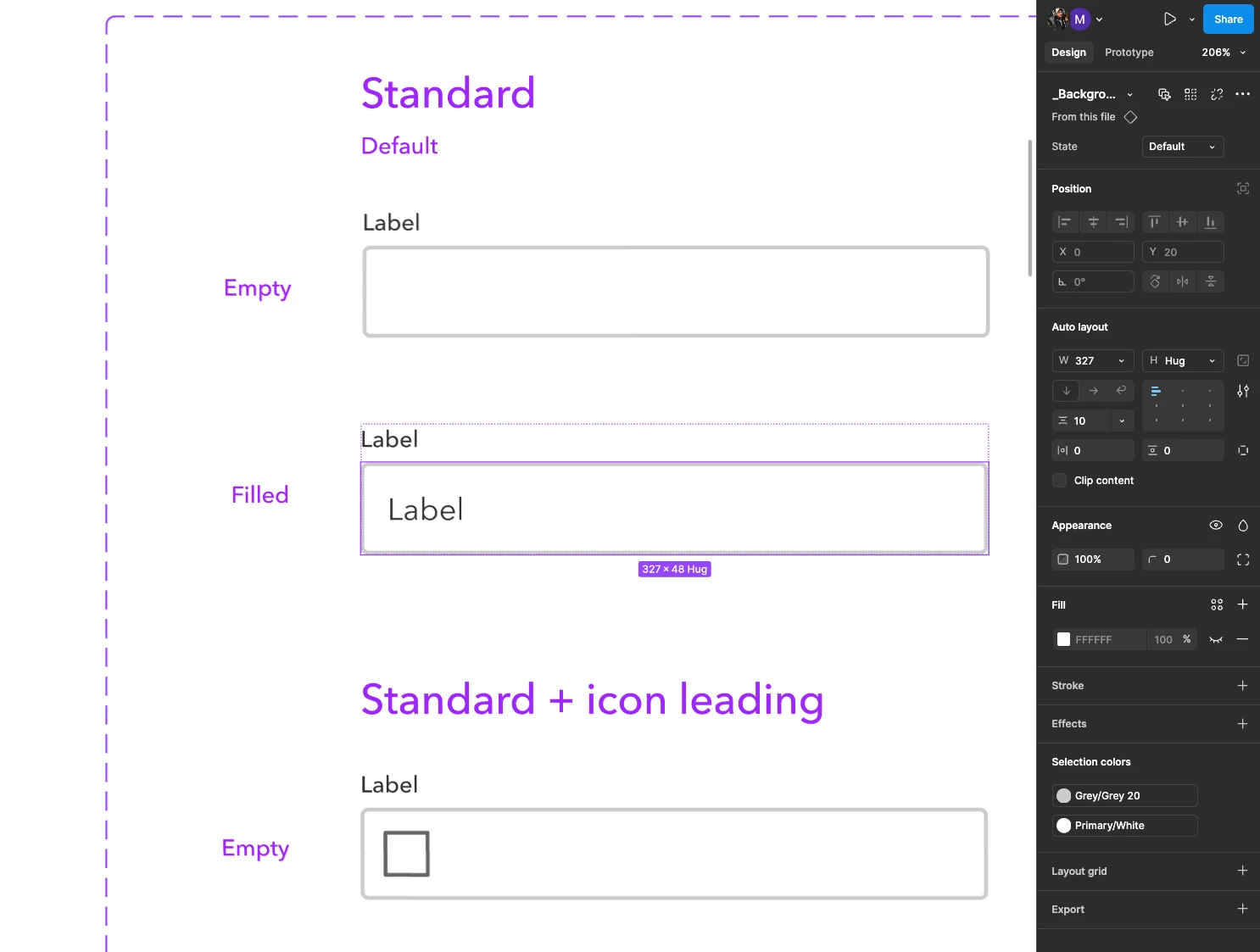
Task: Flip the selection vertically
Action: [x=1211, y=281]
